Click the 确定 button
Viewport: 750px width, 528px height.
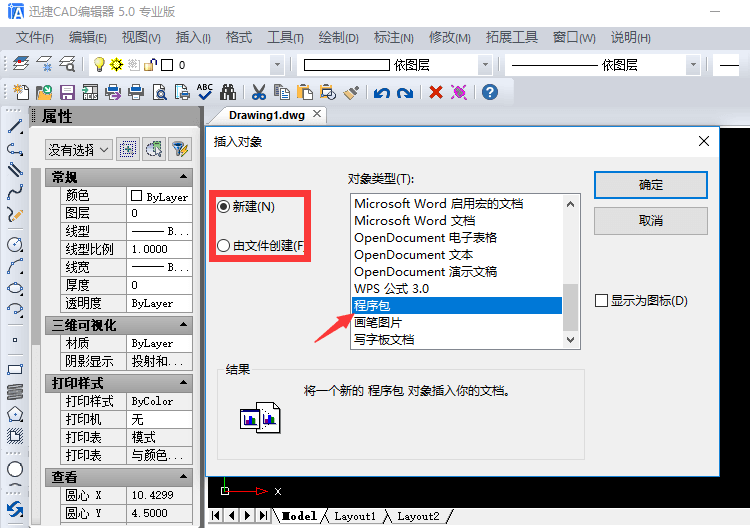click(x=650, y=185)
